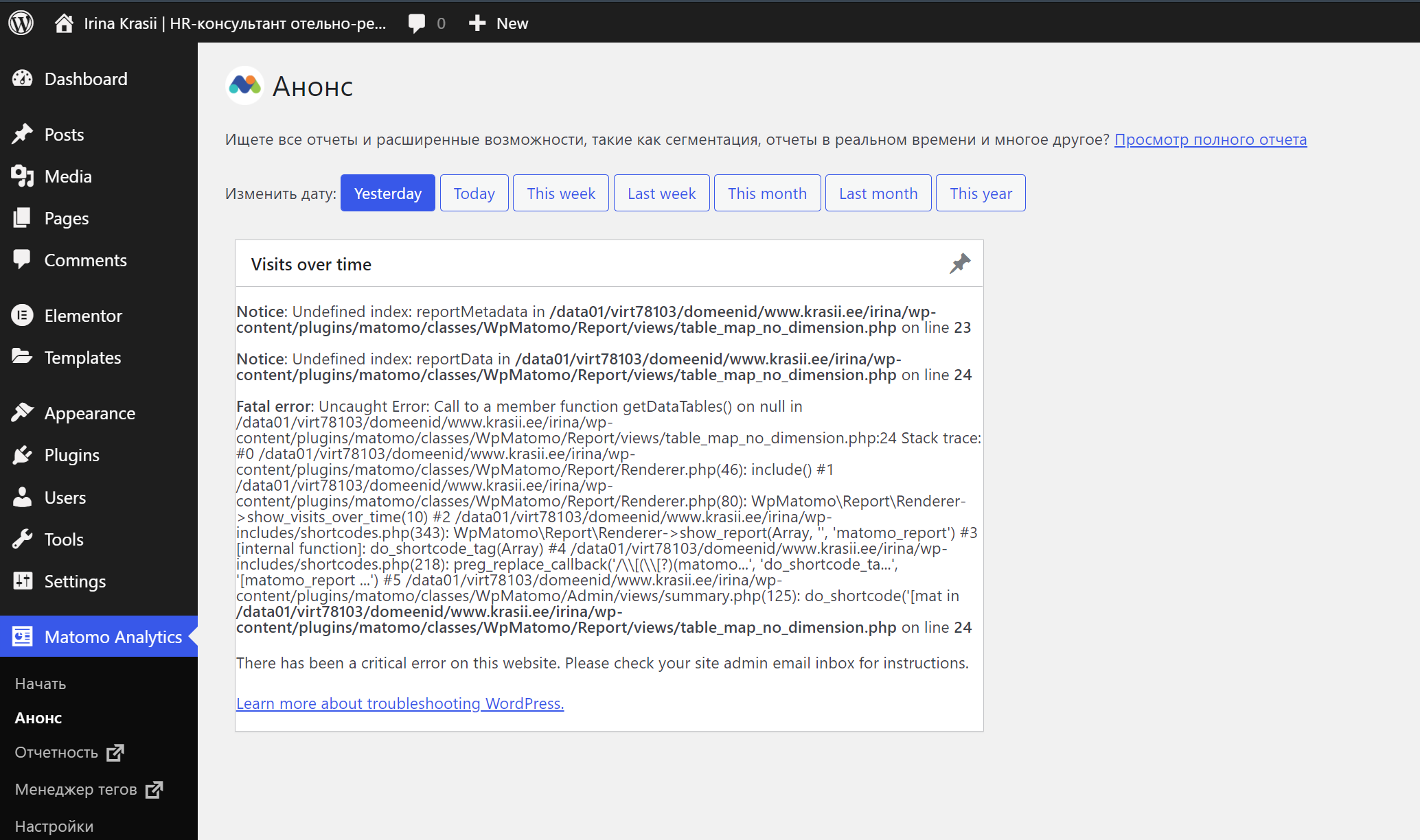Click the plus New icon

pyautogui.click(x=477, y=23)
